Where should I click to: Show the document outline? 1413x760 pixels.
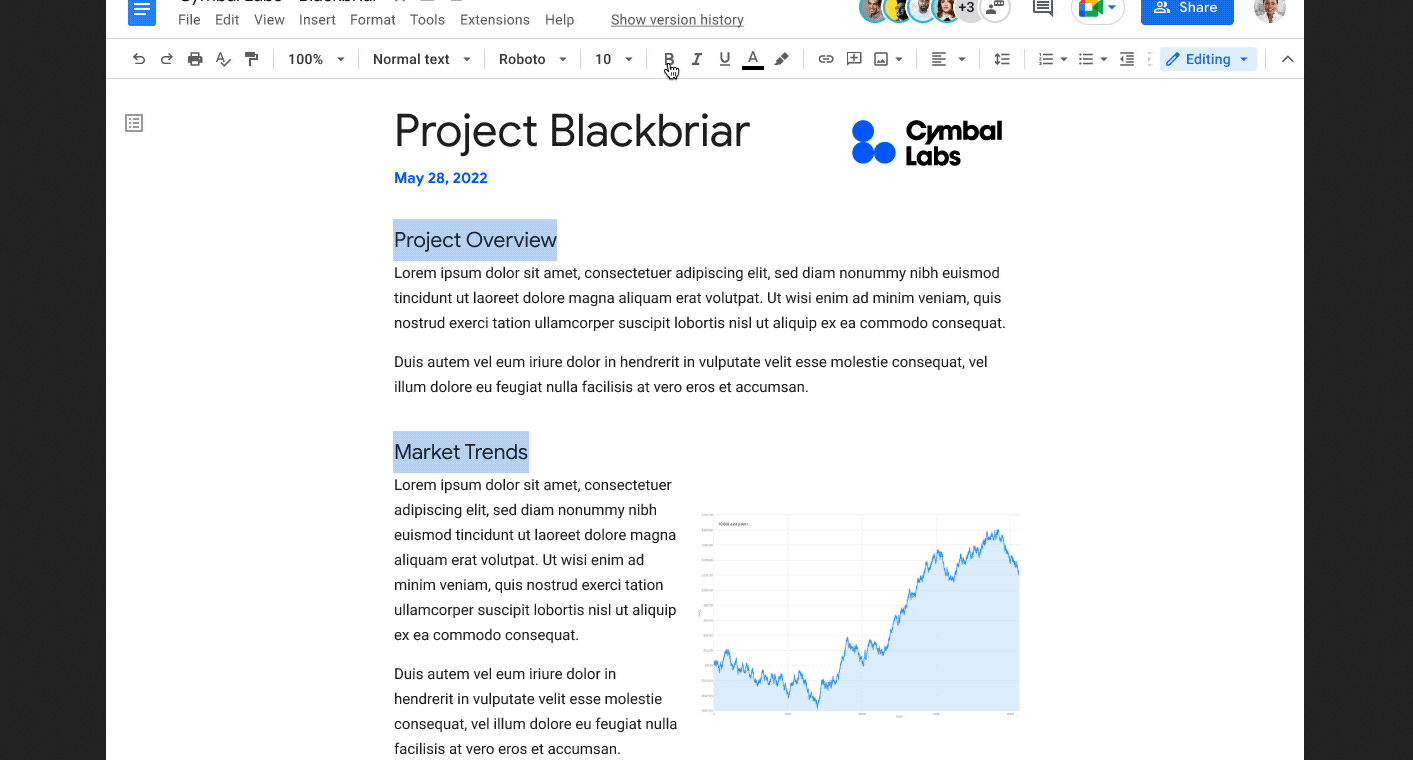pyautogui.click(x=134, y=123)
